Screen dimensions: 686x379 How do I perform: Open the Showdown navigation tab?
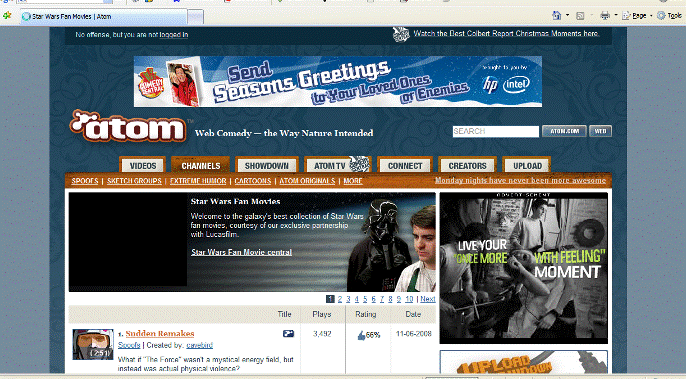[x=266, y=166]
